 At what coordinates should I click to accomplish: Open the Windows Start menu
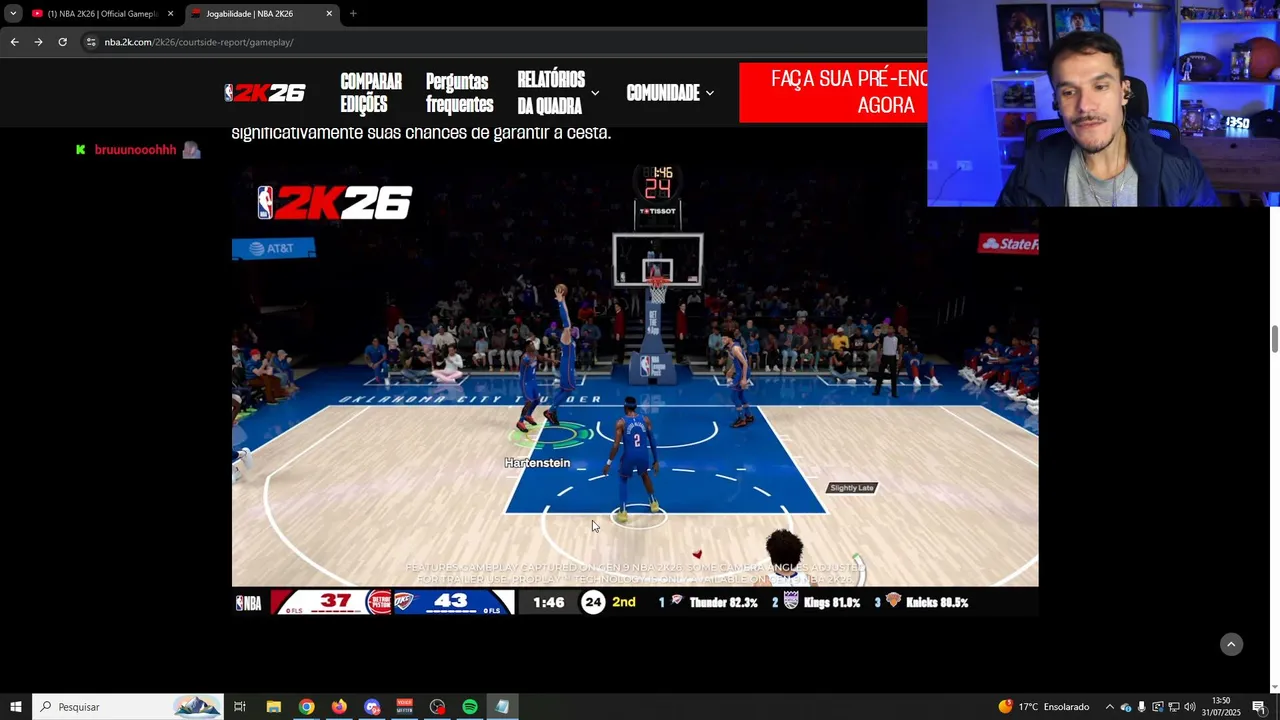point(15,707)
